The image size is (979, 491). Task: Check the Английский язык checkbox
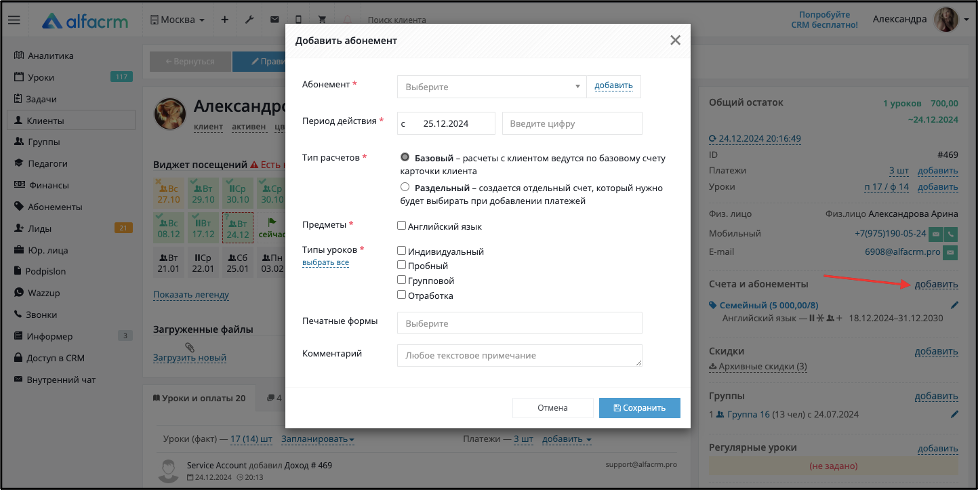pyautogui.click(x=401, y=226)
